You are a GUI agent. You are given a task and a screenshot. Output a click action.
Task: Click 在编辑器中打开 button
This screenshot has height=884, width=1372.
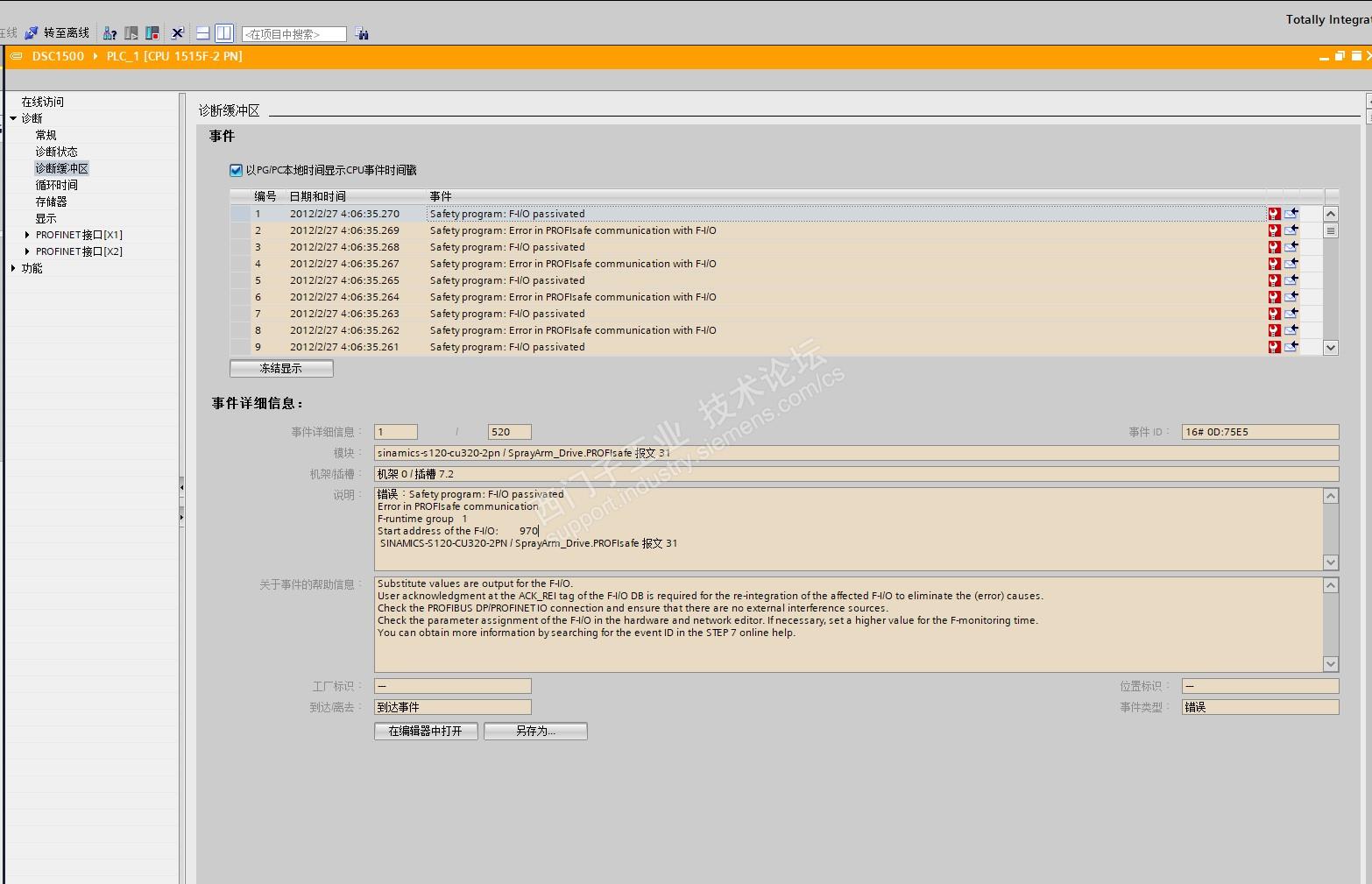(x=426, y=731)
